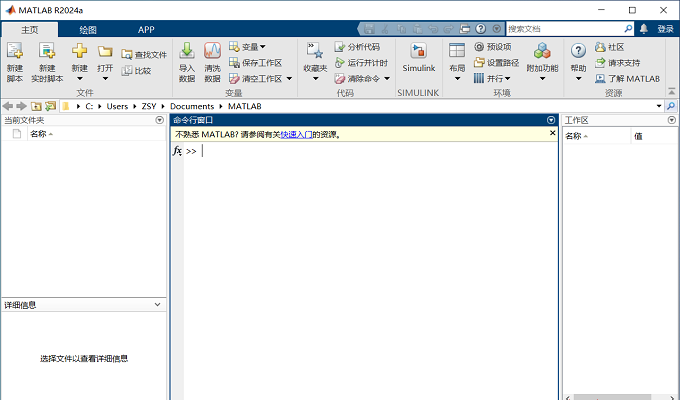Open the 新建 dropdown arrow
The image size is (680, 400).
point(79,79)
